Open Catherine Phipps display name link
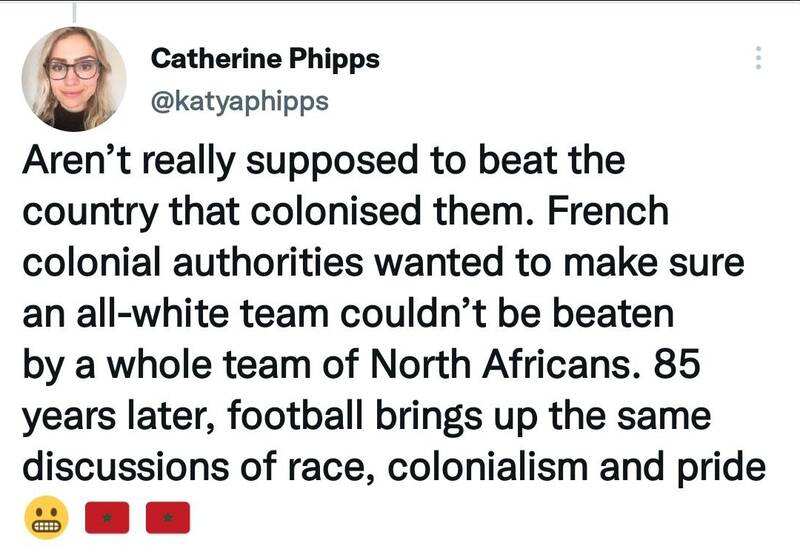 [x=264, y=59]
